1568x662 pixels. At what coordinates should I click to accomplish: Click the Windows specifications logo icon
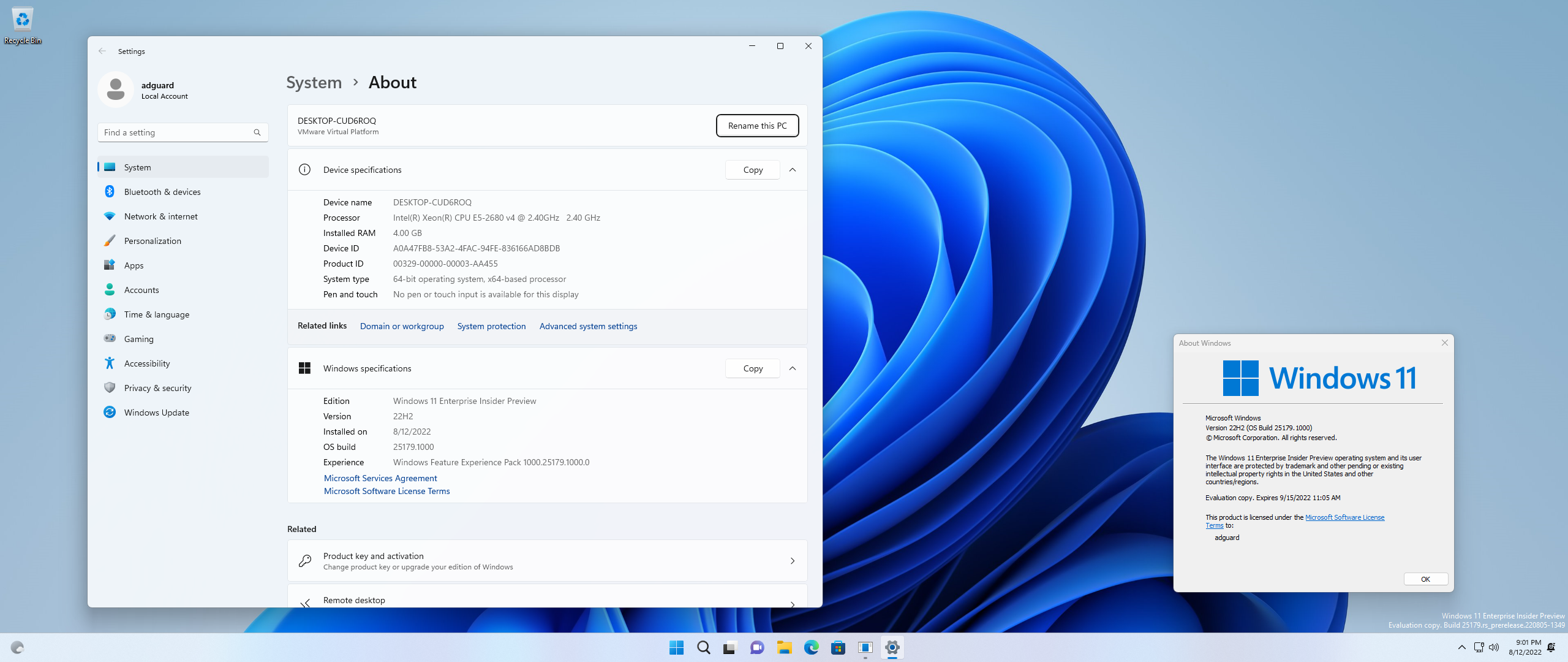[x=304, y=368]
